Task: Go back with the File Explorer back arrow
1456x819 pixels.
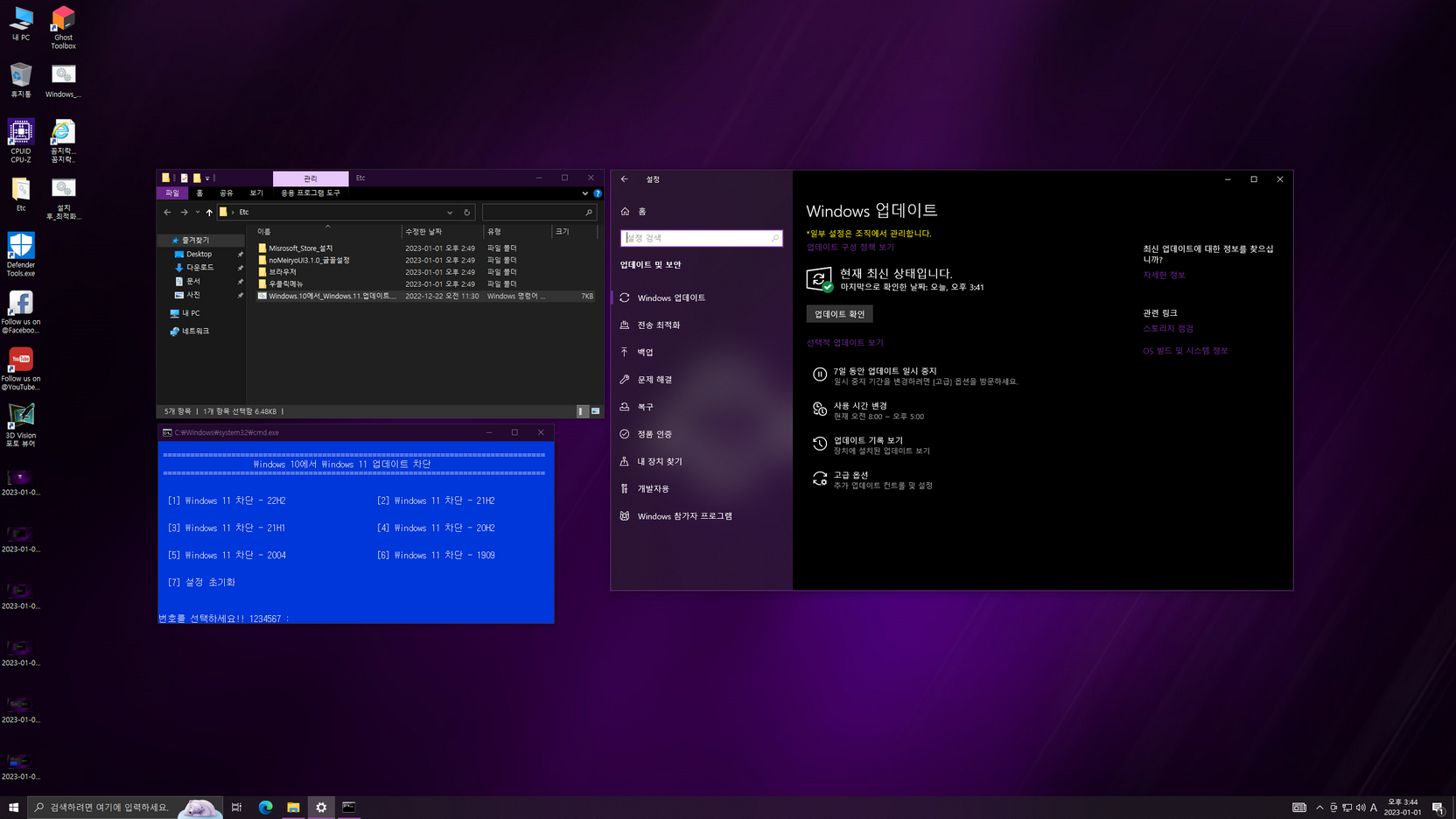Action: [x=167, y=212]
